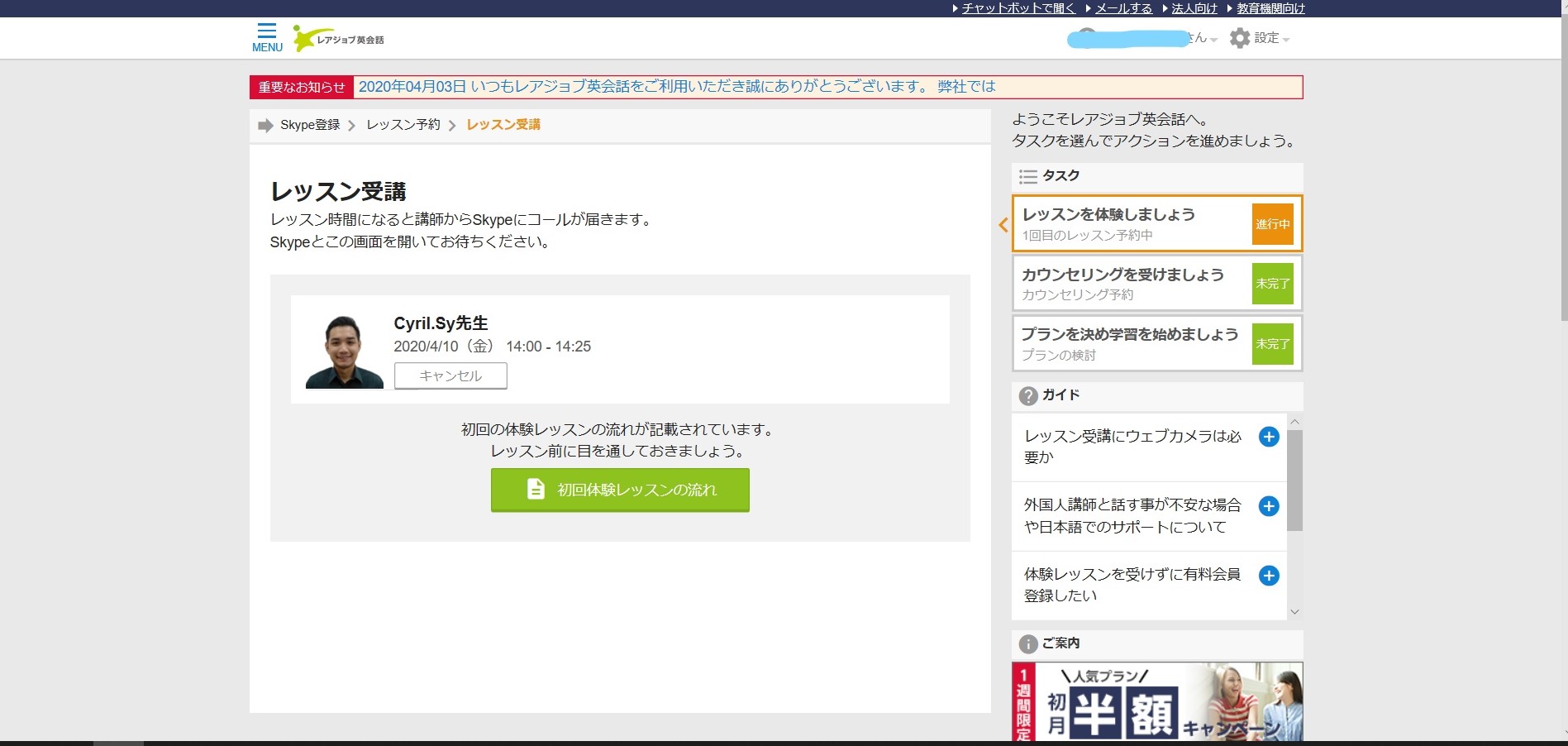Expand the 外国人講師 guide plus icon

click(1268, 506)
